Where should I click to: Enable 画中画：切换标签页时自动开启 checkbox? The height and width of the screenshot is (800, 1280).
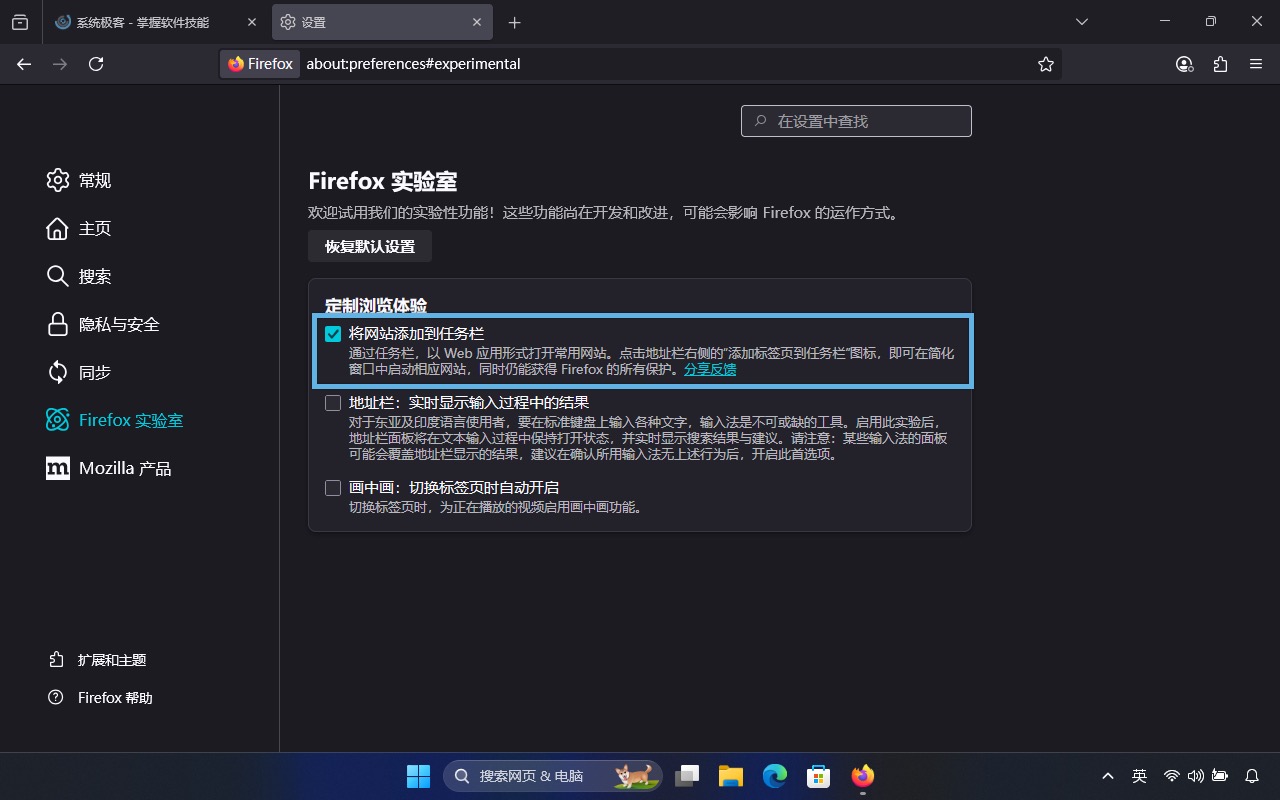(x=333, y=488)
